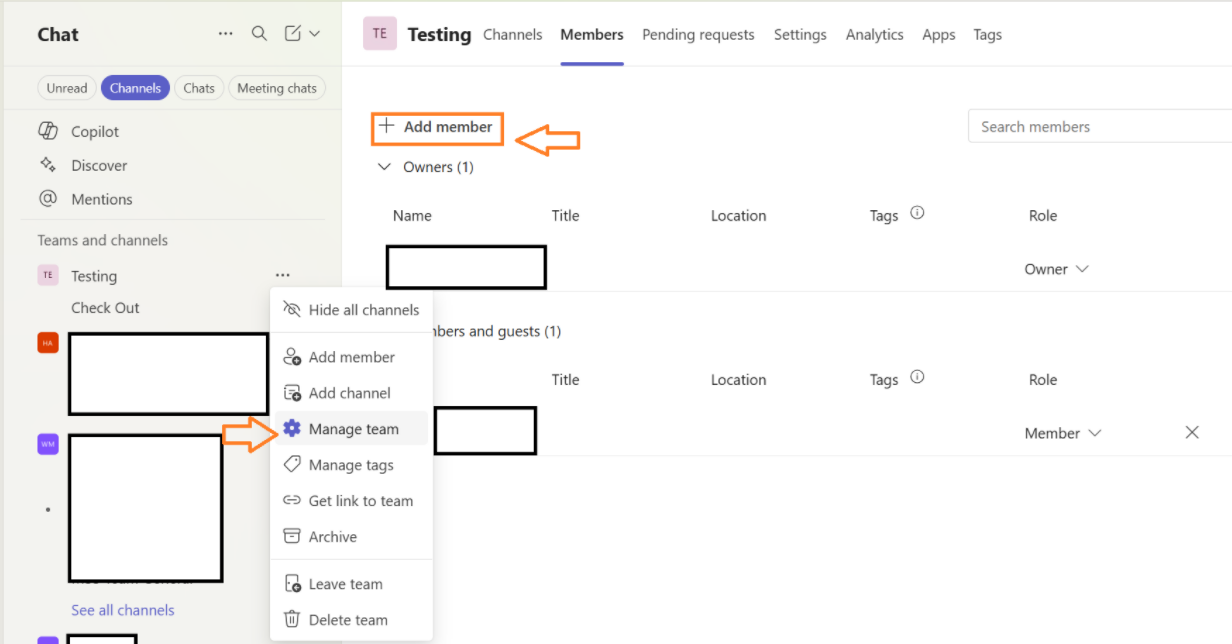1232x644 pixels.
Task: Choose Hide all channels from context menu
Action: pyautogui.click(x=351, y=310)
